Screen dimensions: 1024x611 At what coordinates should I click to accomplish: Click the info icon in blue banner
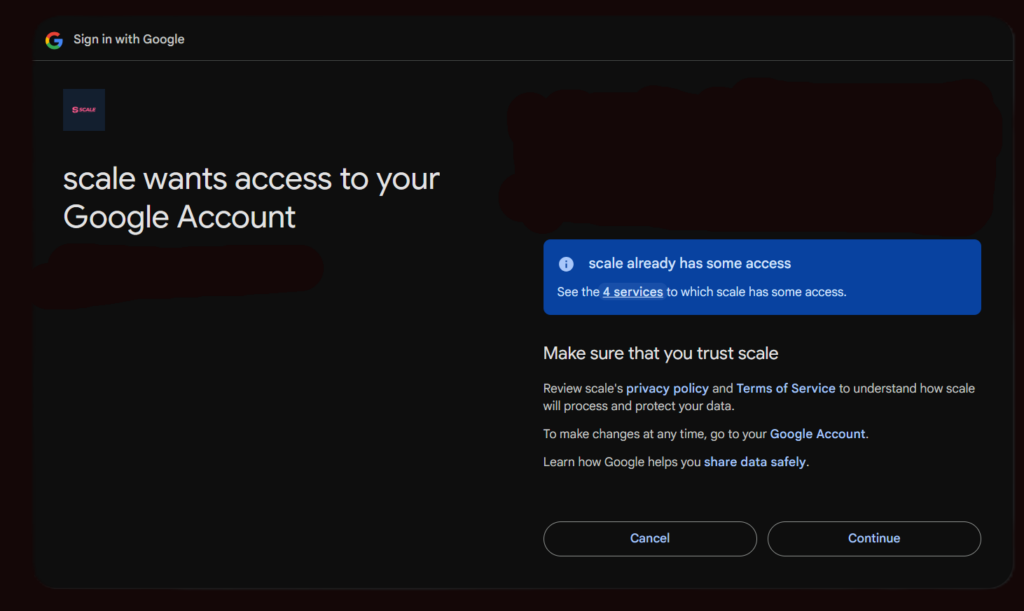pos(566,264)
